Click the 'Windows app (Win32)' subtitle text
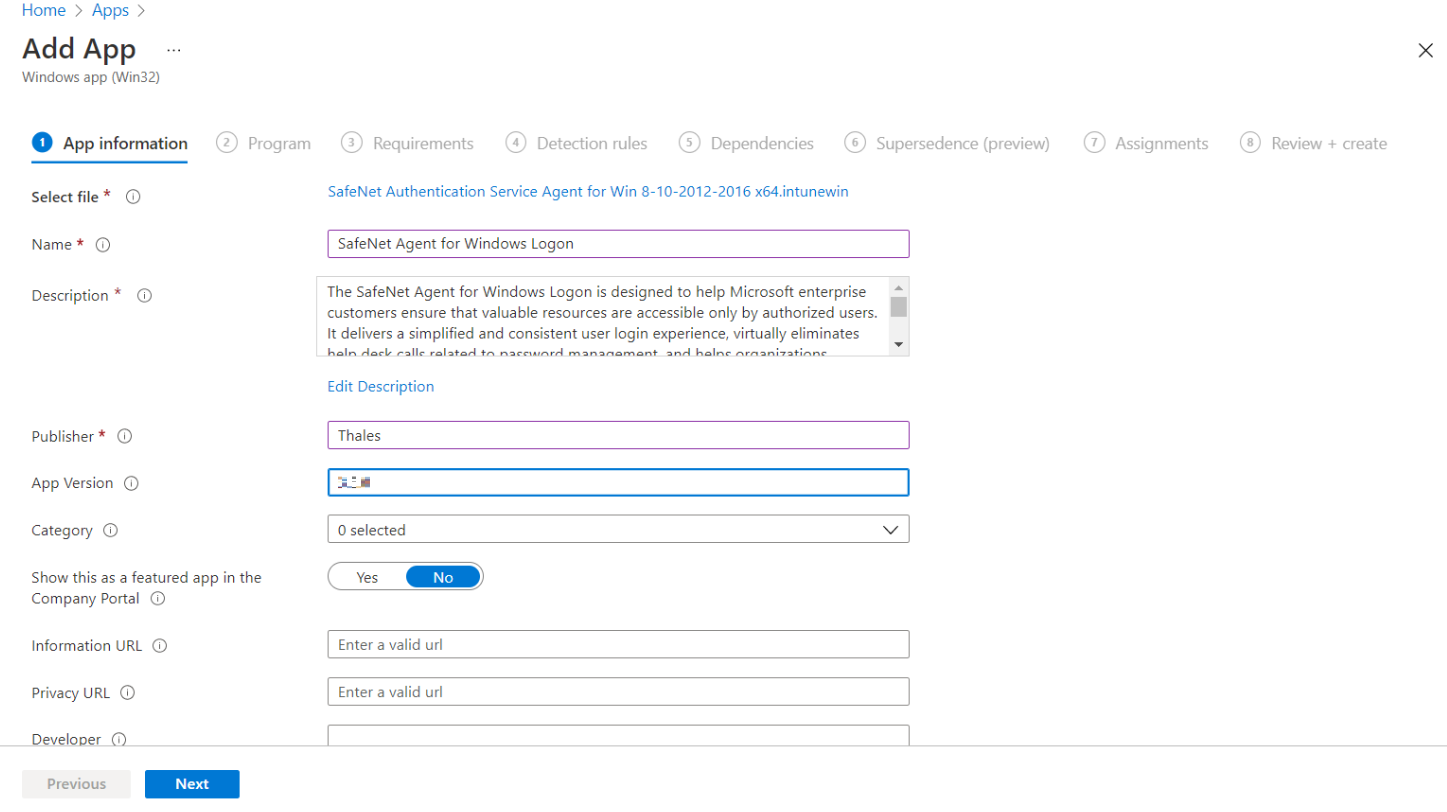The height and width of the screenshot is (812, 1447). [x=91, y=77]
